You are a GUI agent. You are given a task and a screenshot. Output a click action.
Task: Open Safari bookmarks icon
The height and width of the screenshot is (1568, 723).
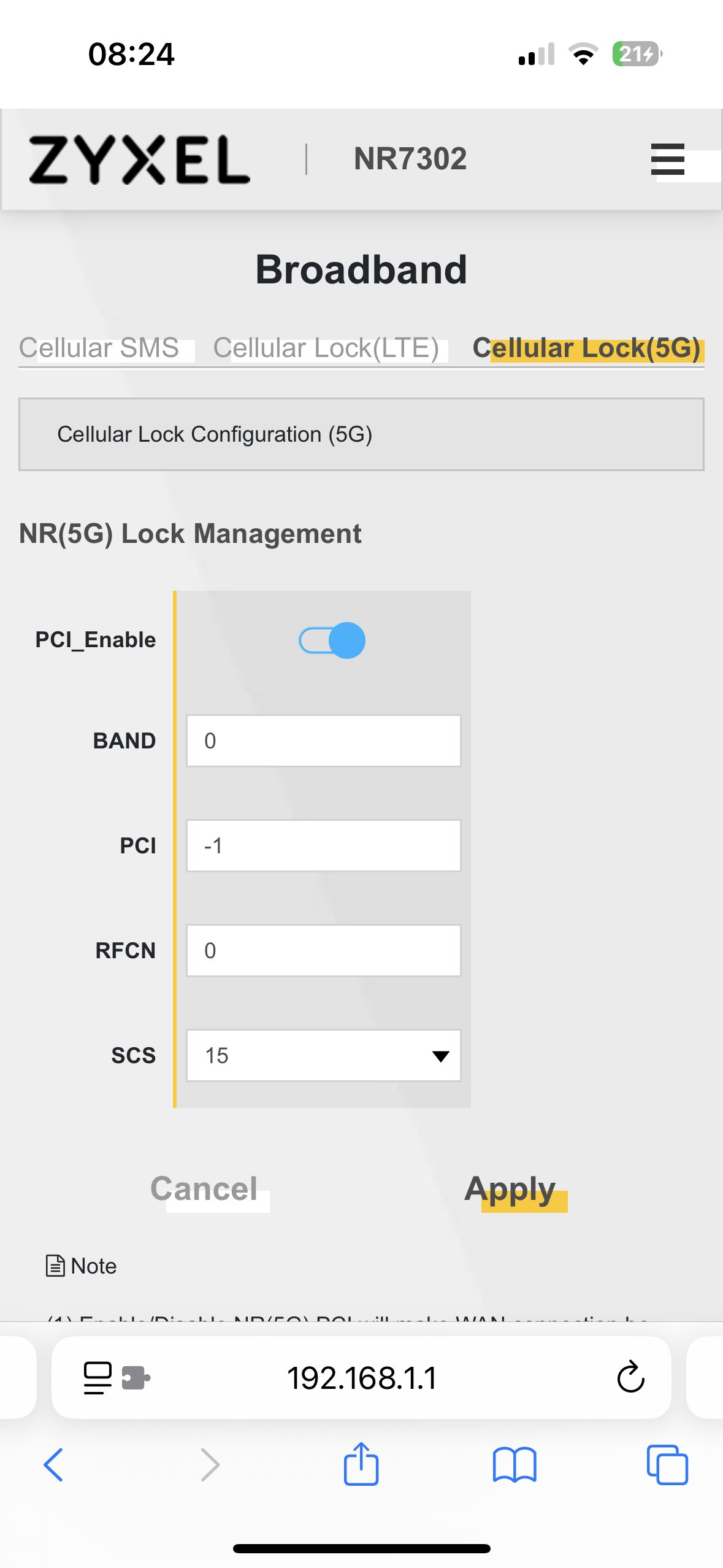tap(515, 1465)
